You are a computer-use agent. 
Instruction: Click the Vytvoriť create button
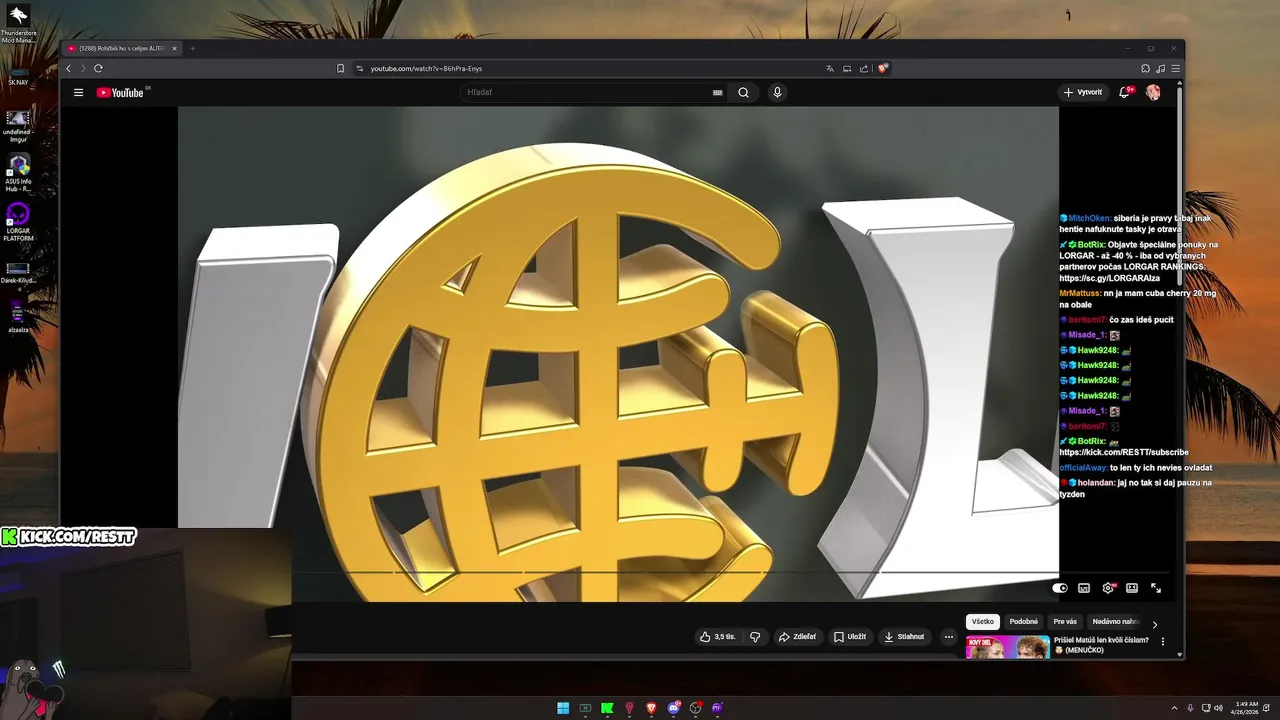pyautogui.click(x=1083, y=92)
